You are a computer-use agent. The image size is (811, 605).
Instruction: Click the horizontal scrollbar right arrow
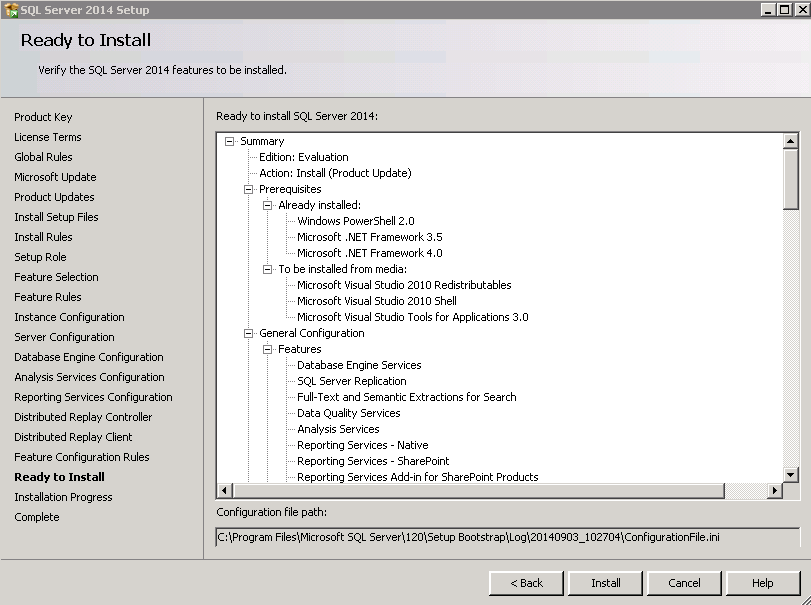click(774, 490)
